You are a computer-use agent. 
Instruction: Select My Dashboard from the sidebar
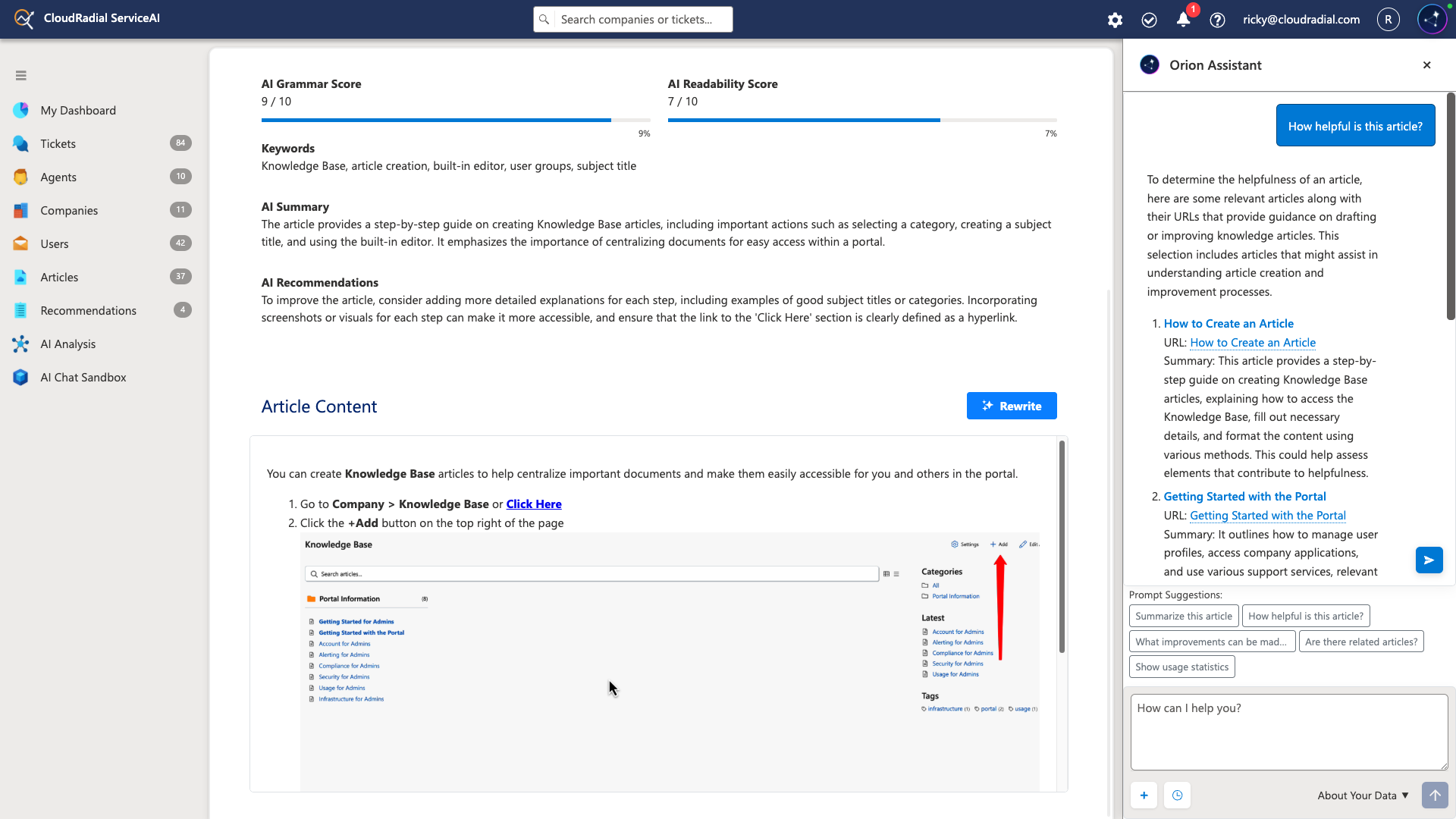pos(77,110)
